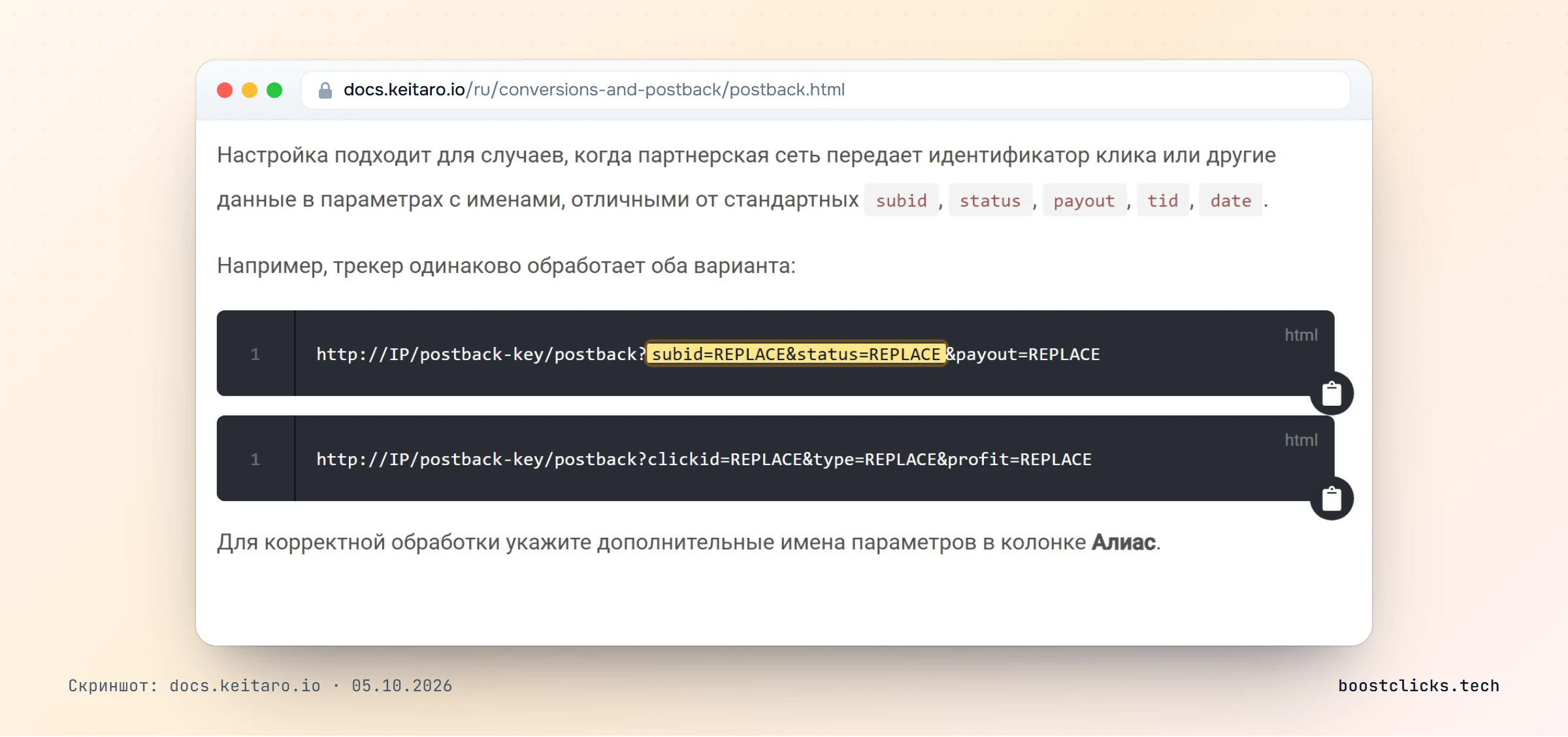Click line number 1 in second code block
This screenshot has width=1568, height=737.
255,459
